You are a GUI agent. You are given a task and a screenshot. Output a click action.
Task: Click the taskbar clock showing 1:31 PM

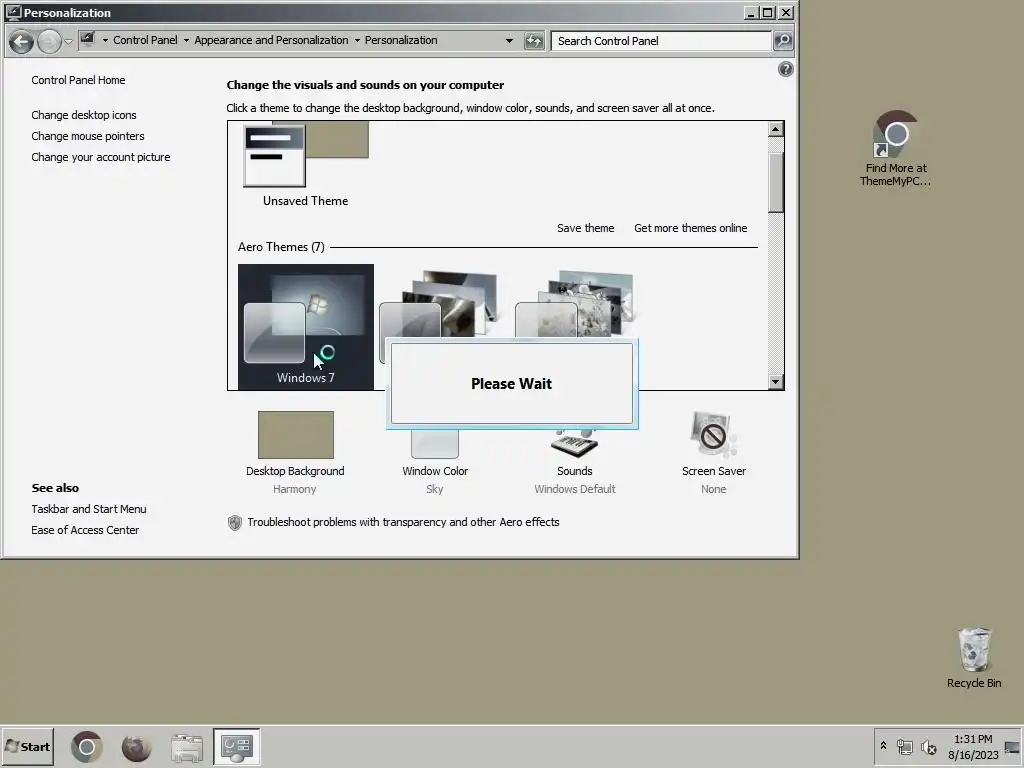(x=973, y=747)
